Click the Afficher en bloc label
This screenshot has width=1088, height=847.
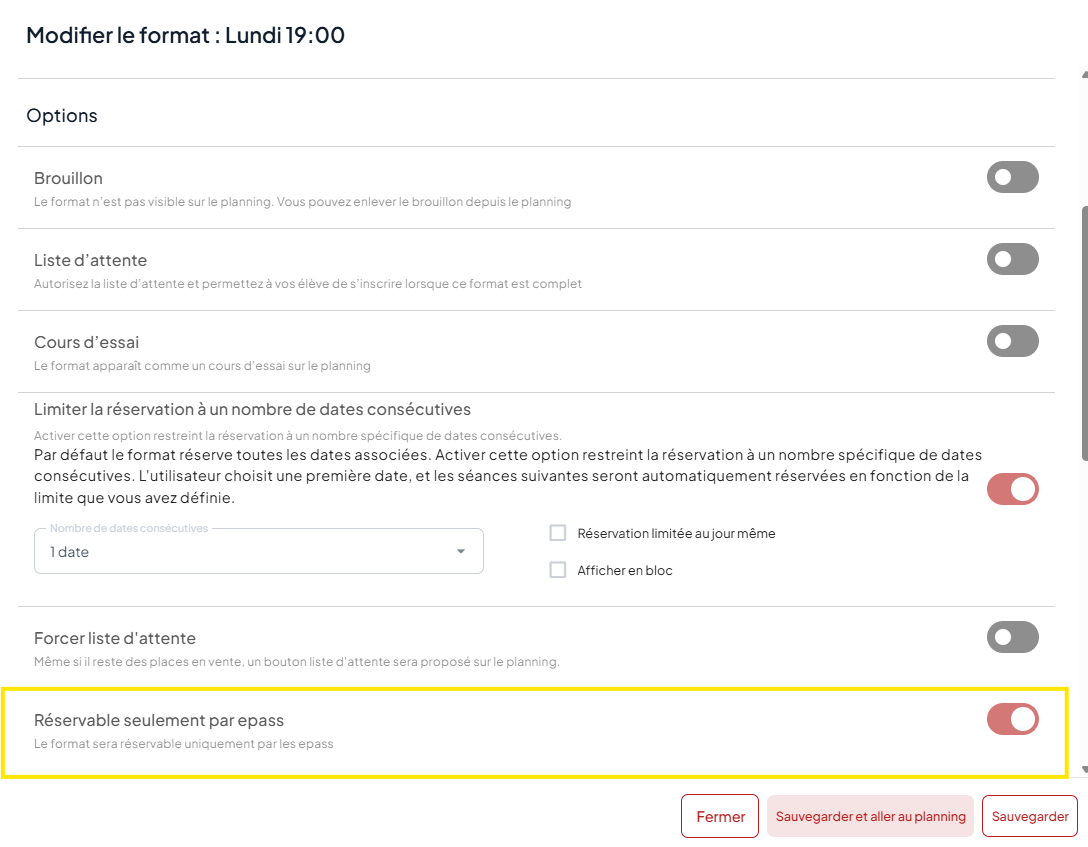click(x=624, y=570)
